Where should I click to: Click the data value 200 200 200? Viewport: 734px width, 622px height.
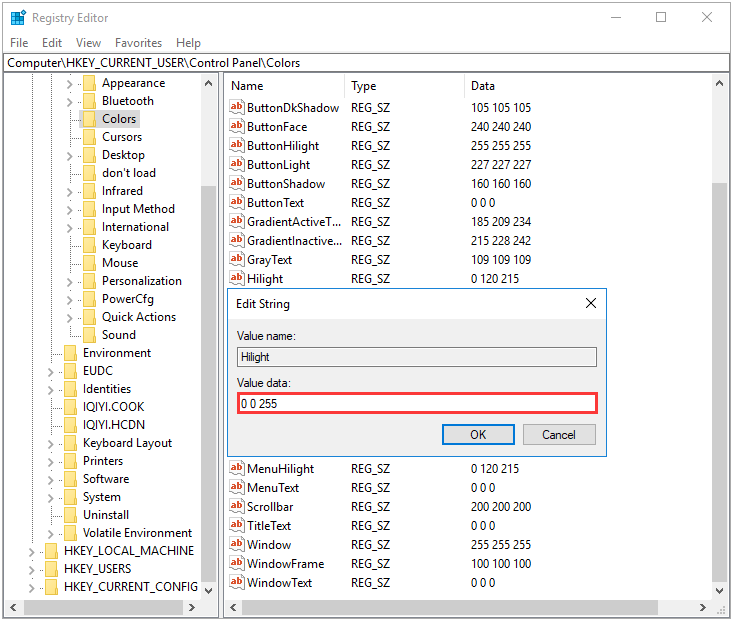tap(501, 506)
